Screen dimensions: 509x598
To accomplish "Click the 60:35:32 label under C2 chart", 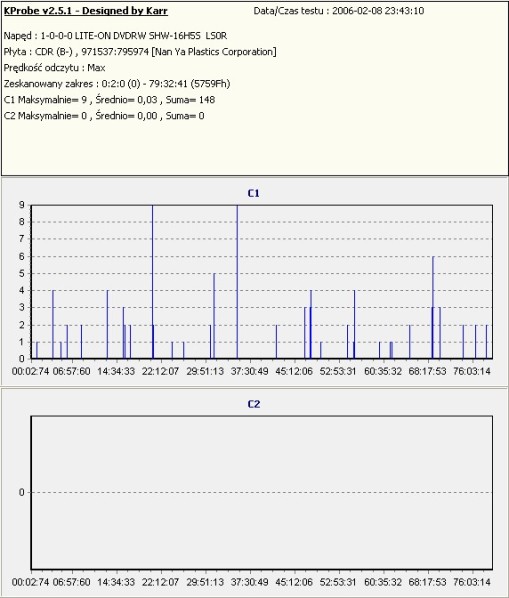I will (x=383, y=582).
